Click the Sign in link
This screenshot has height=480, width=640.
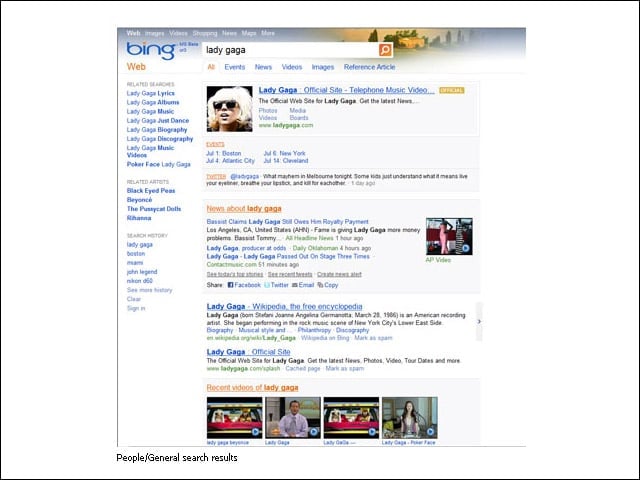[x=136, y=308]
